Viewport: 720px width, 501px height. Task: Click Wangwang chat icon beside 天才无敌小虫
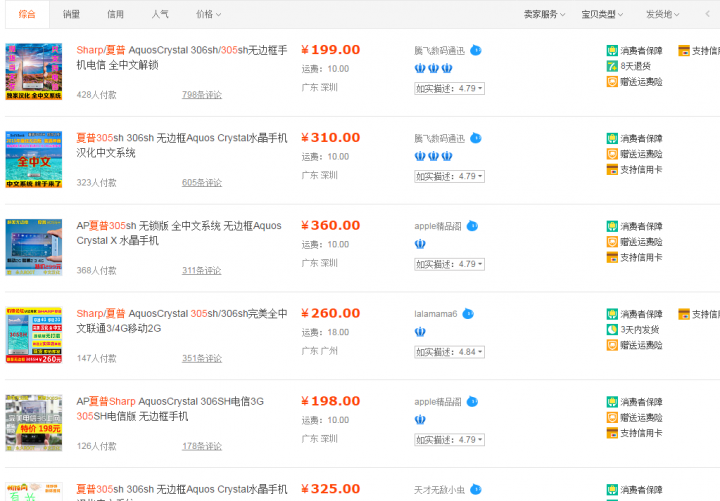point(476,489)
